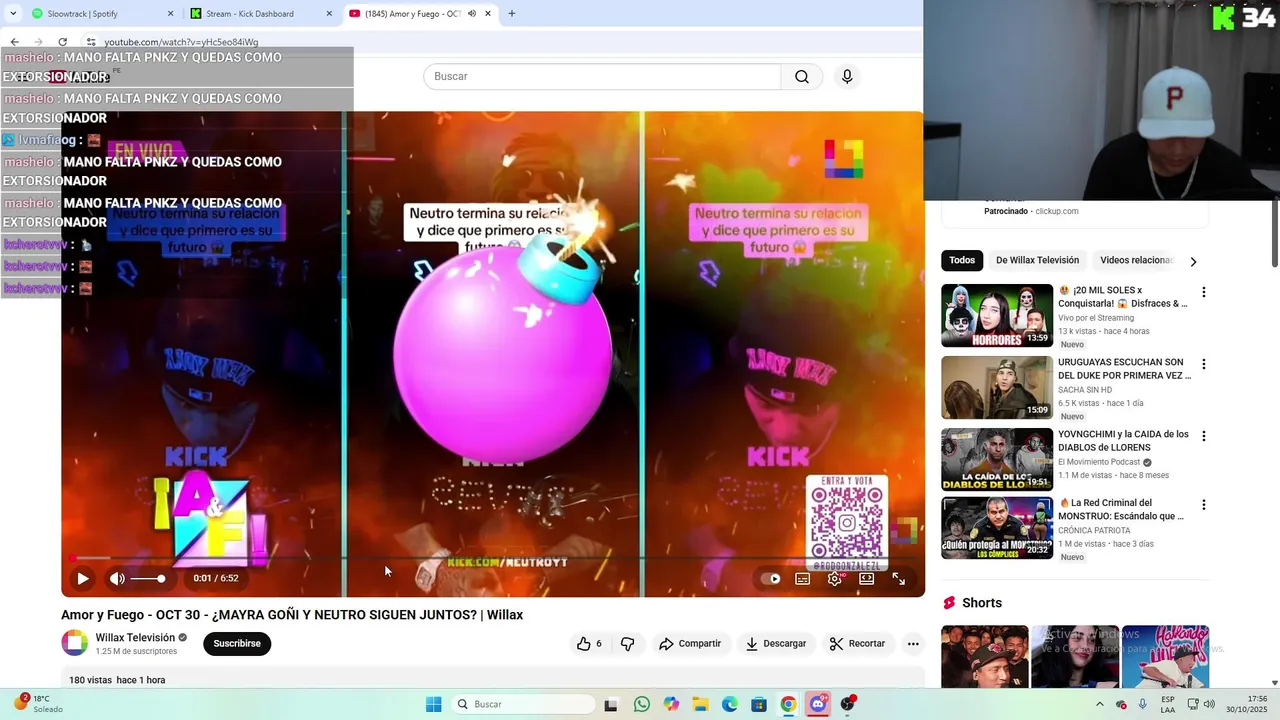Screen dimensions: 1280x720
Task: Open options menu for YOVNGCHIMI video
Action: click(1204, 436)
